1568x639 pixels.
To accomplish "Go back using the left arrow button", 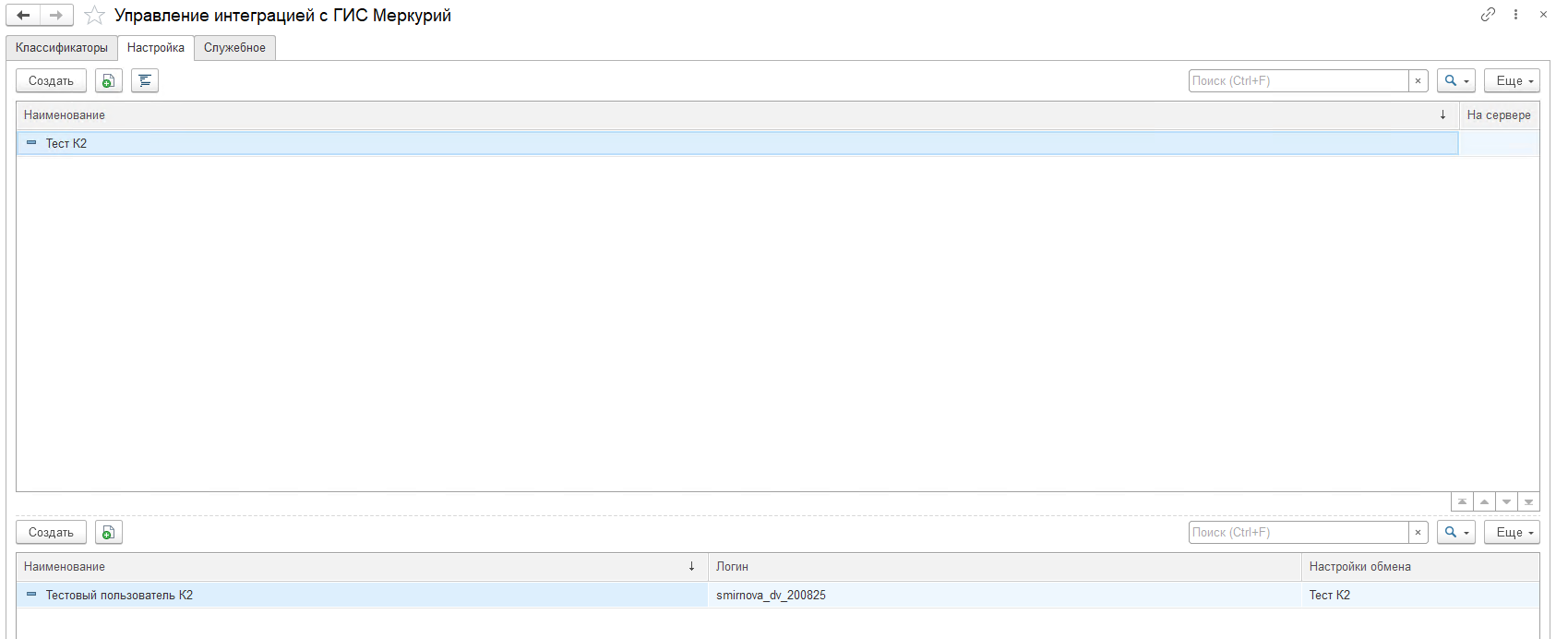I will (23, 15).
